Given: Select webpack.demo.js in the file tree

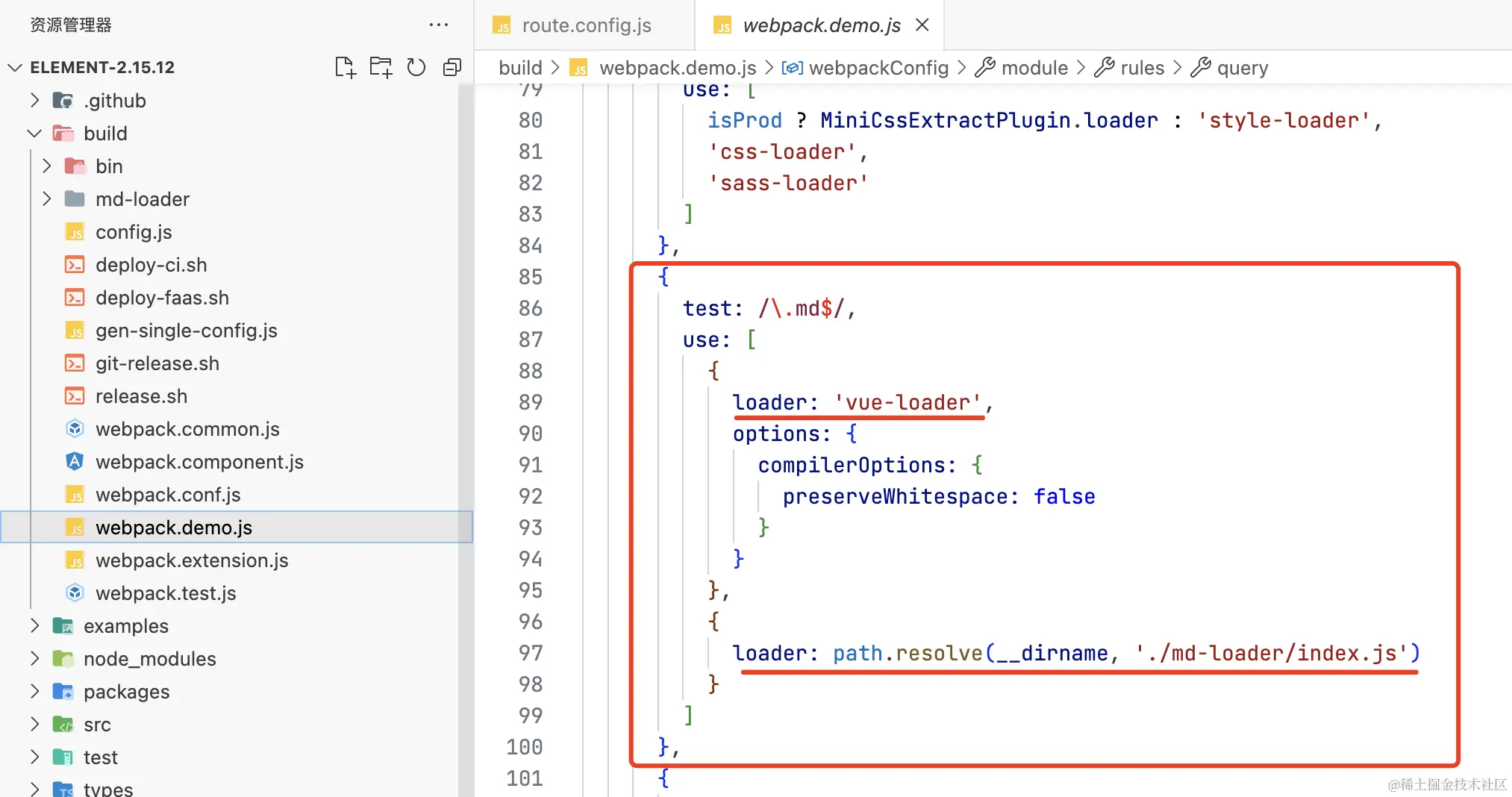Looking at the screenshot, I should click(237, 527).
